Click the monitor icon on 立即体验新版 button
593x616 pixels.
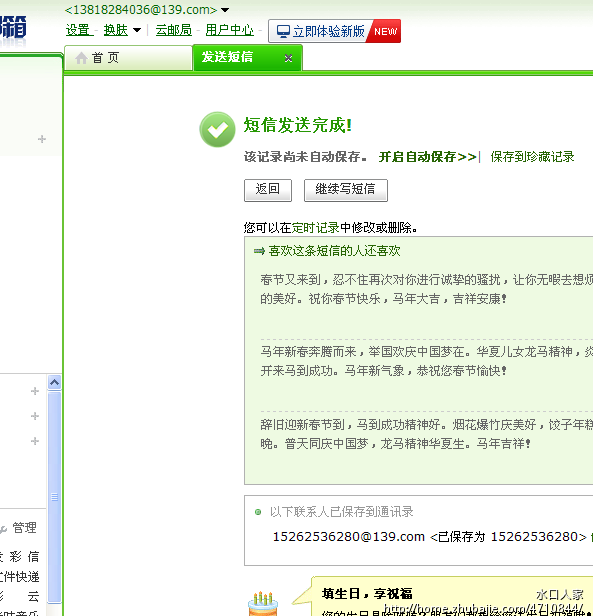(283, 31)
